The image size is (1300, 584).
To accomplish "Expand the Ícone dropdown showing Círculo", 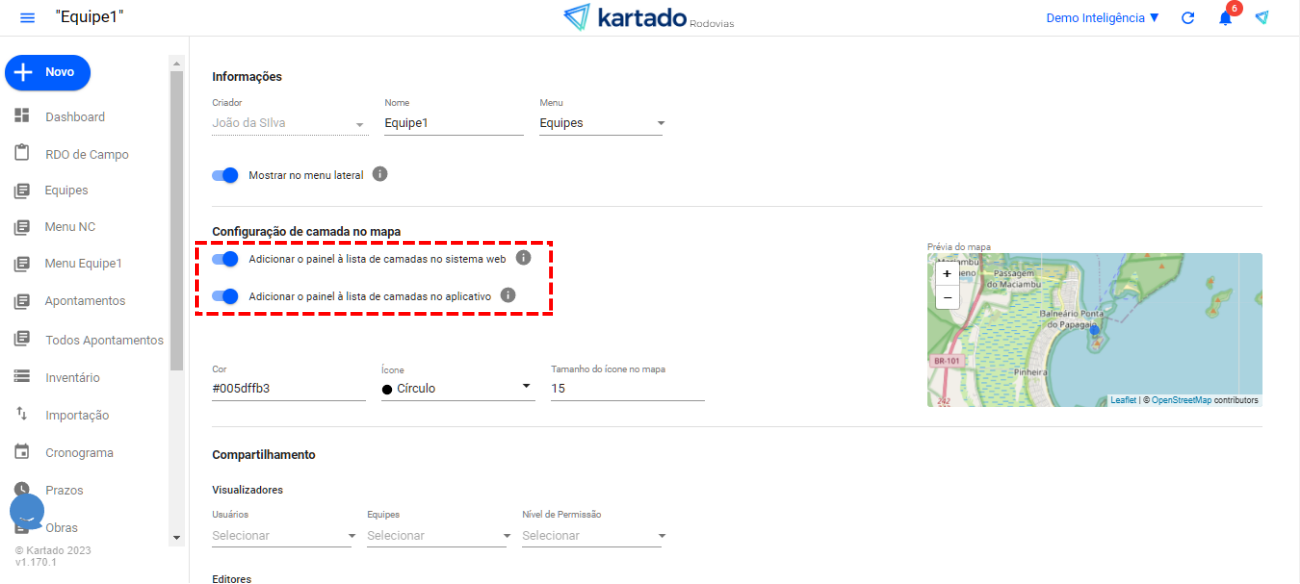I will click(458, 388).
